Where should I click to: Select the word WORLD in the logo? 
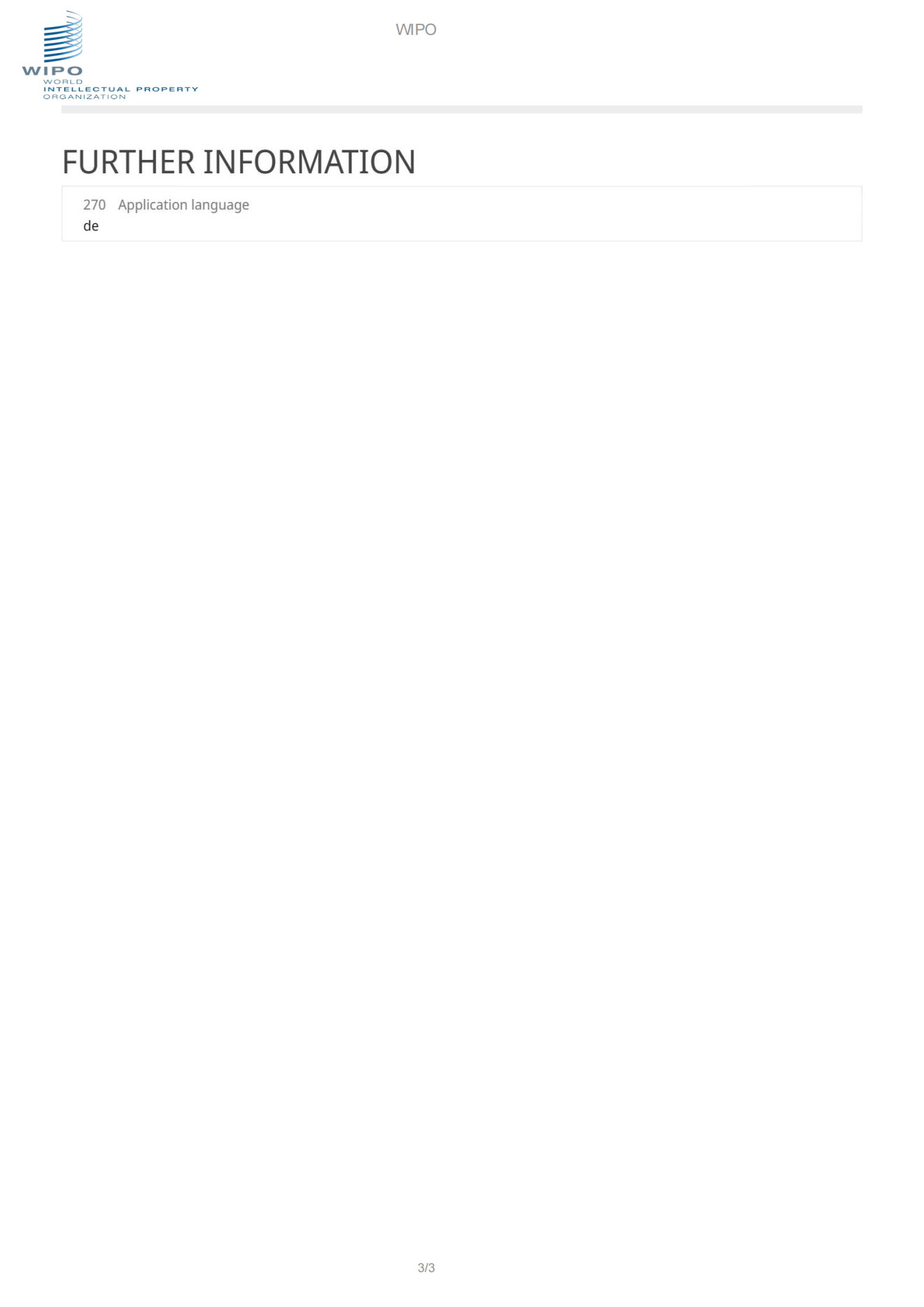coord(63,82)
